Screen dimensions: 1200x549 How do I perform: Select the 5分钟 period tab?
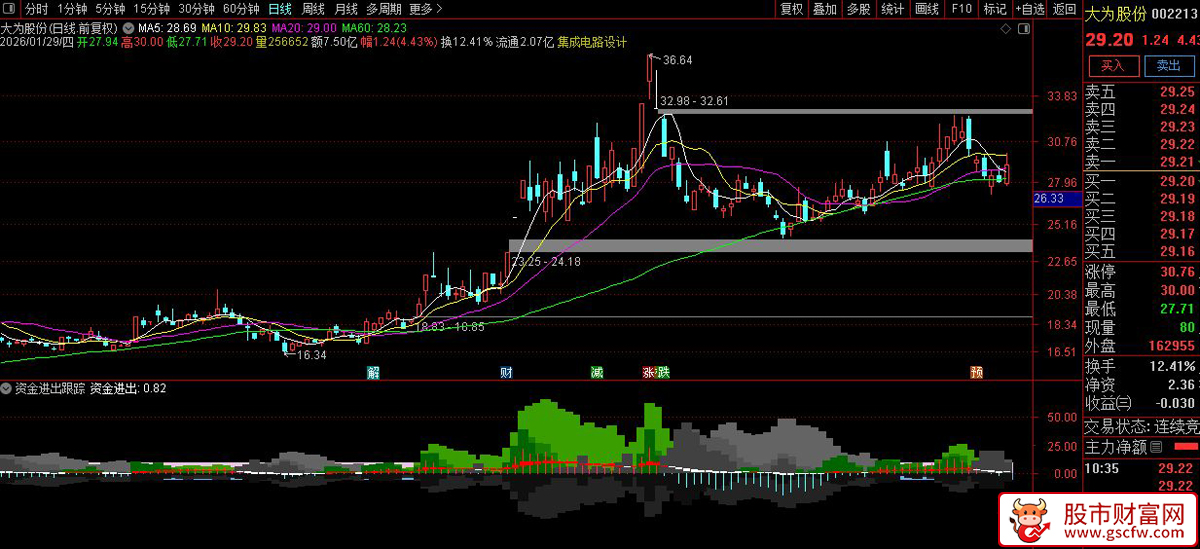click(x=110, y=9)
